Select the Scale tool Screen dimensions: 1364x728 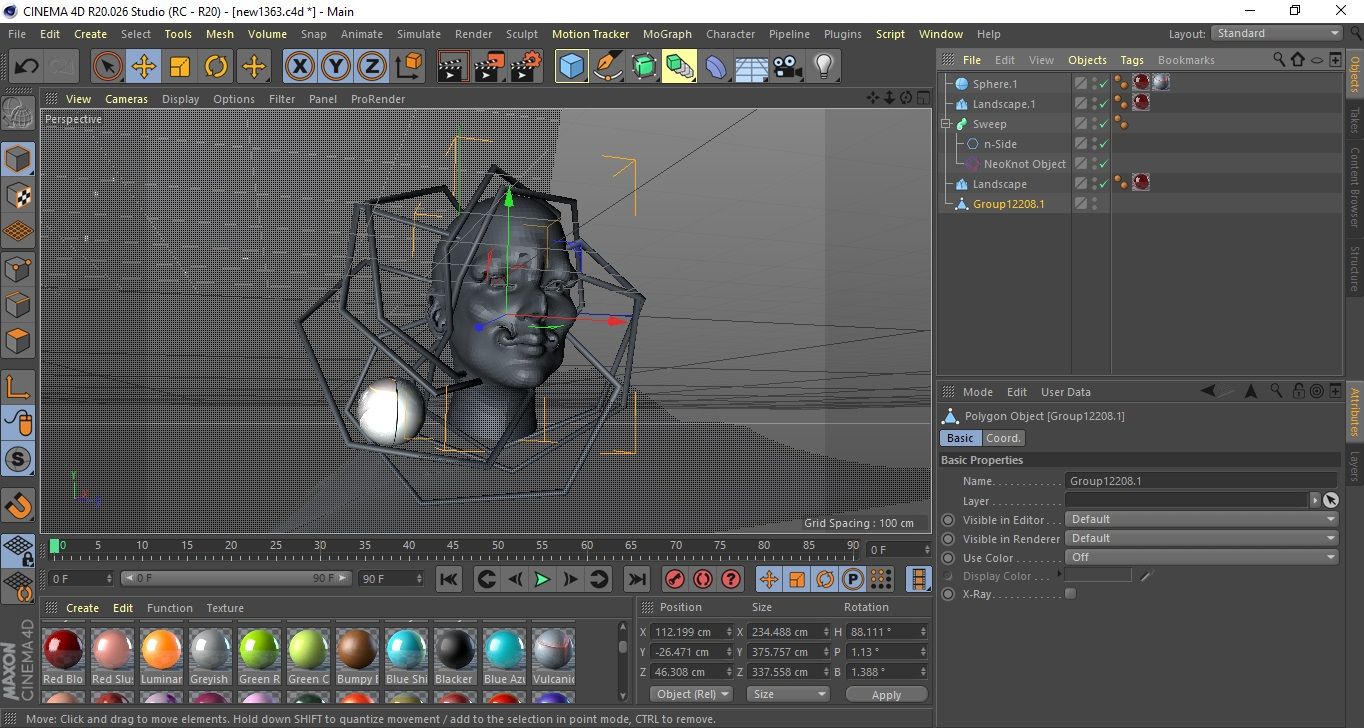pyautogui.click(x=180, y=67)
